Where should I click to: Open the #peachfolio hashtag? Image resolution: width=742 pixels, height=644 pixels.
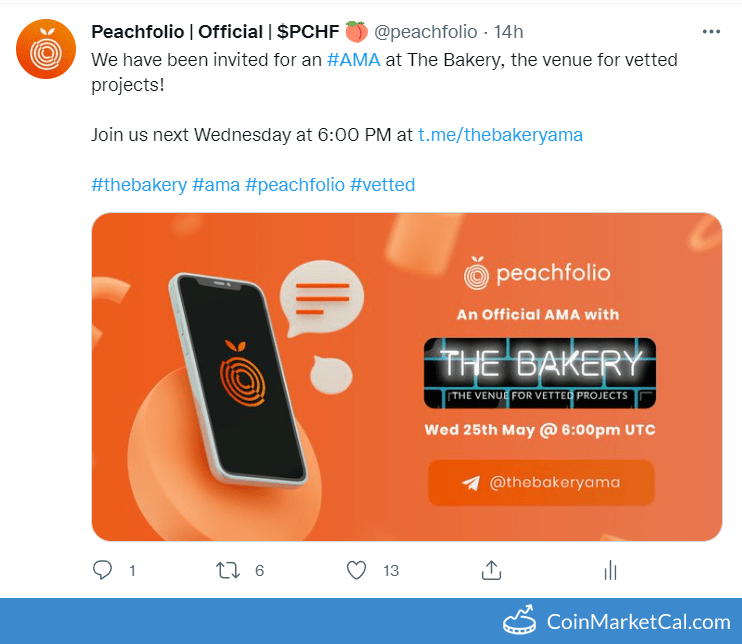tap(295, 185)
